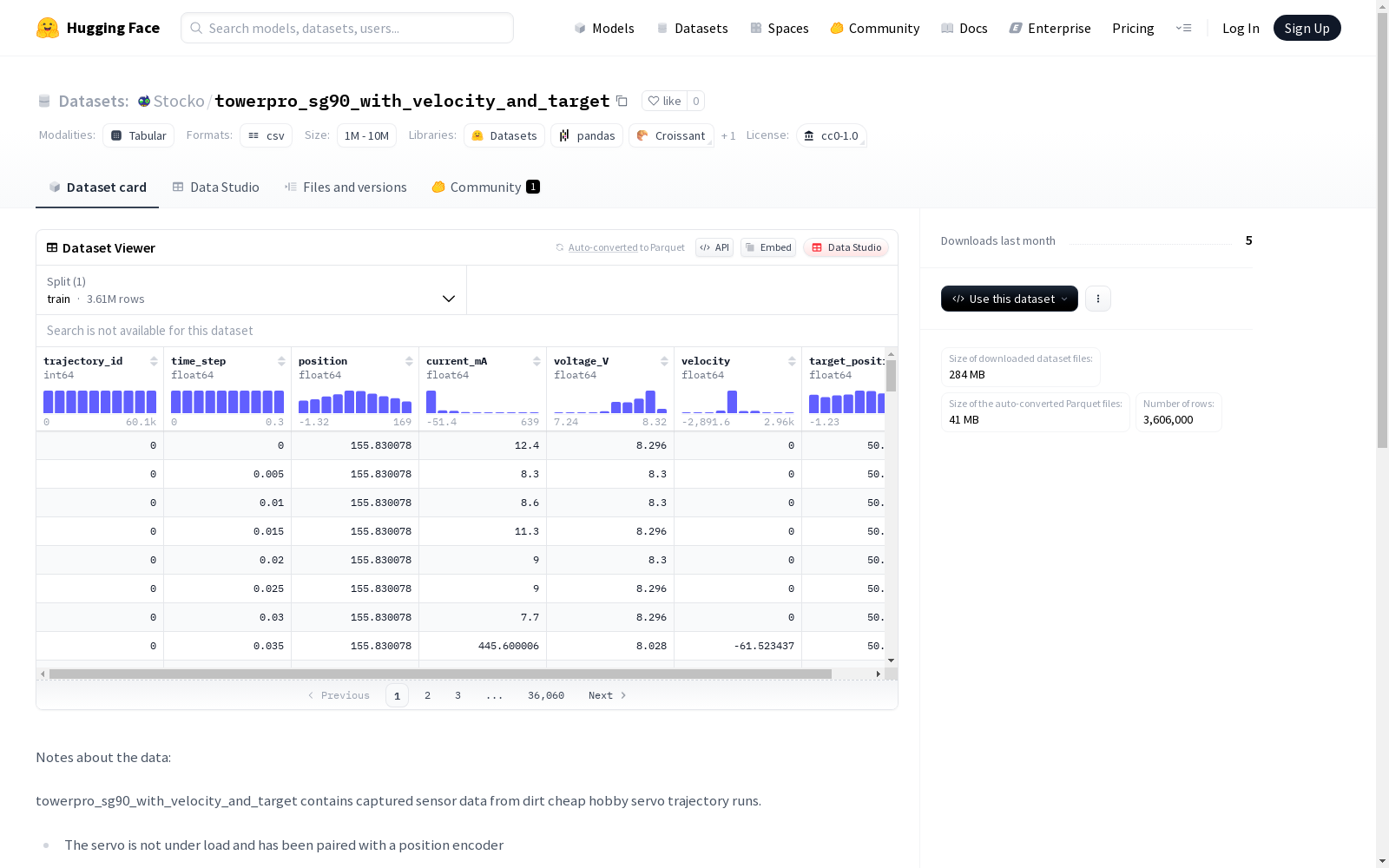Open the cc0-1.0 license tag

(x=832, y=135)
